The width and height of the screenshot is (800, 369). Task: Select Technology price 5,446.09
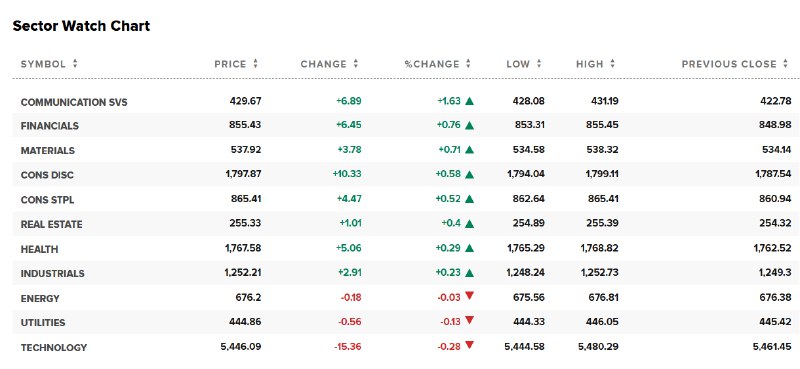pos(241,347)
